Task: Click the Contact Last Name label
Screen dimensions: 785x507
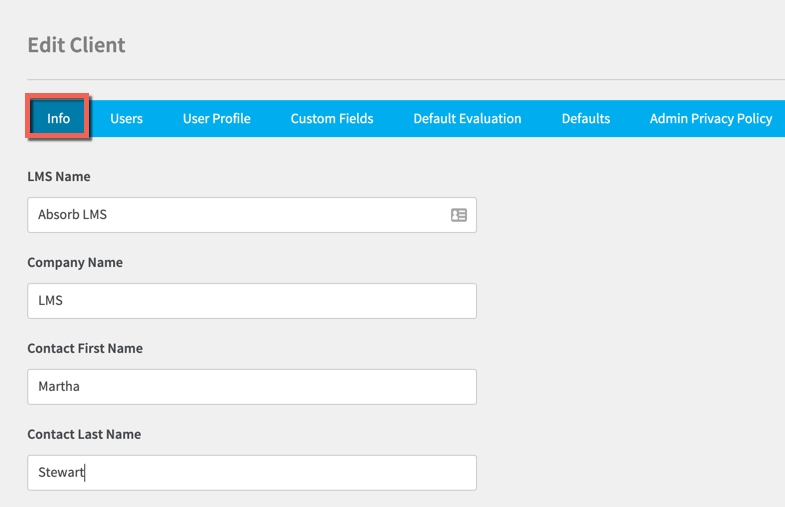Action: click(x=84, y=434)
